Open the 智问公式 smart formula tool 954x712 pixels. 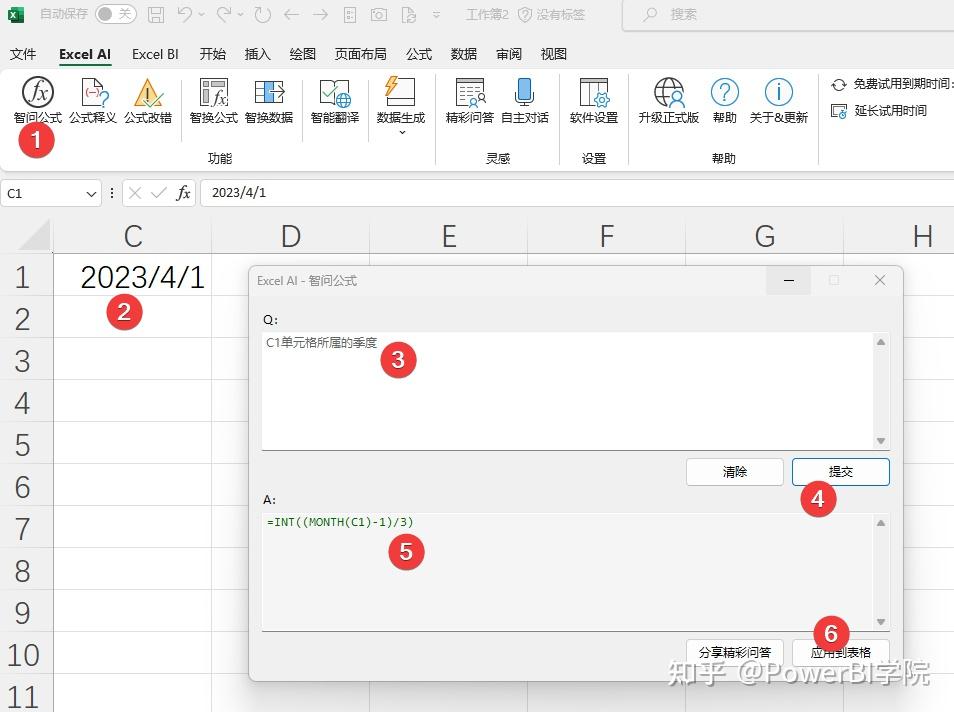coord(38,100)
